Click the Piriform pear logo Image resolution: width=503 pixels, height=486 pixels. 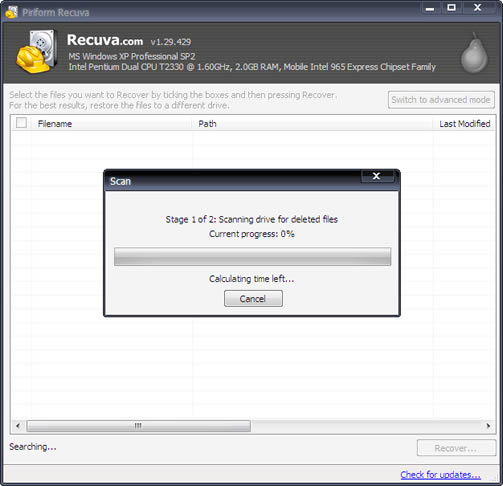point(474,53)
